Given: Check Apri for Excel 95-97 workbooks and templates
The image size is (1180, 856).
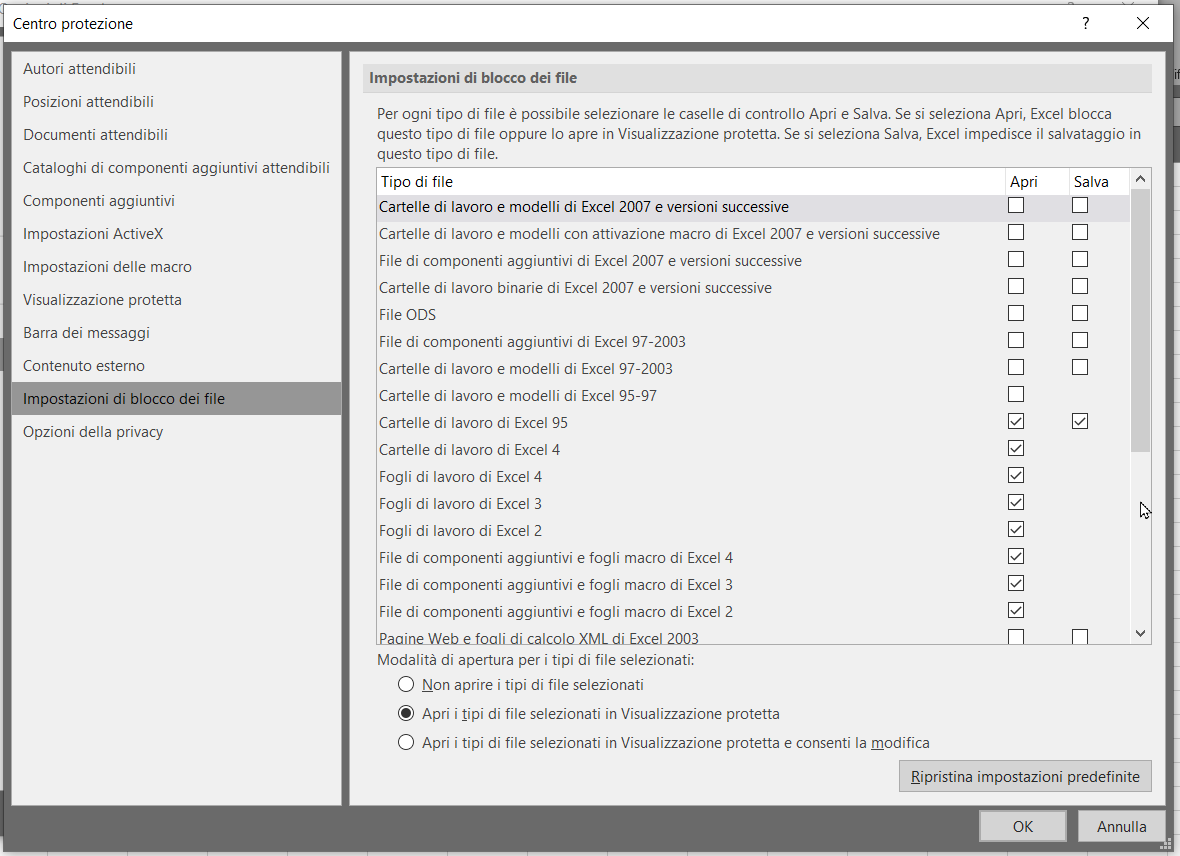Looking at the screenshot, I should (1016, 394).
